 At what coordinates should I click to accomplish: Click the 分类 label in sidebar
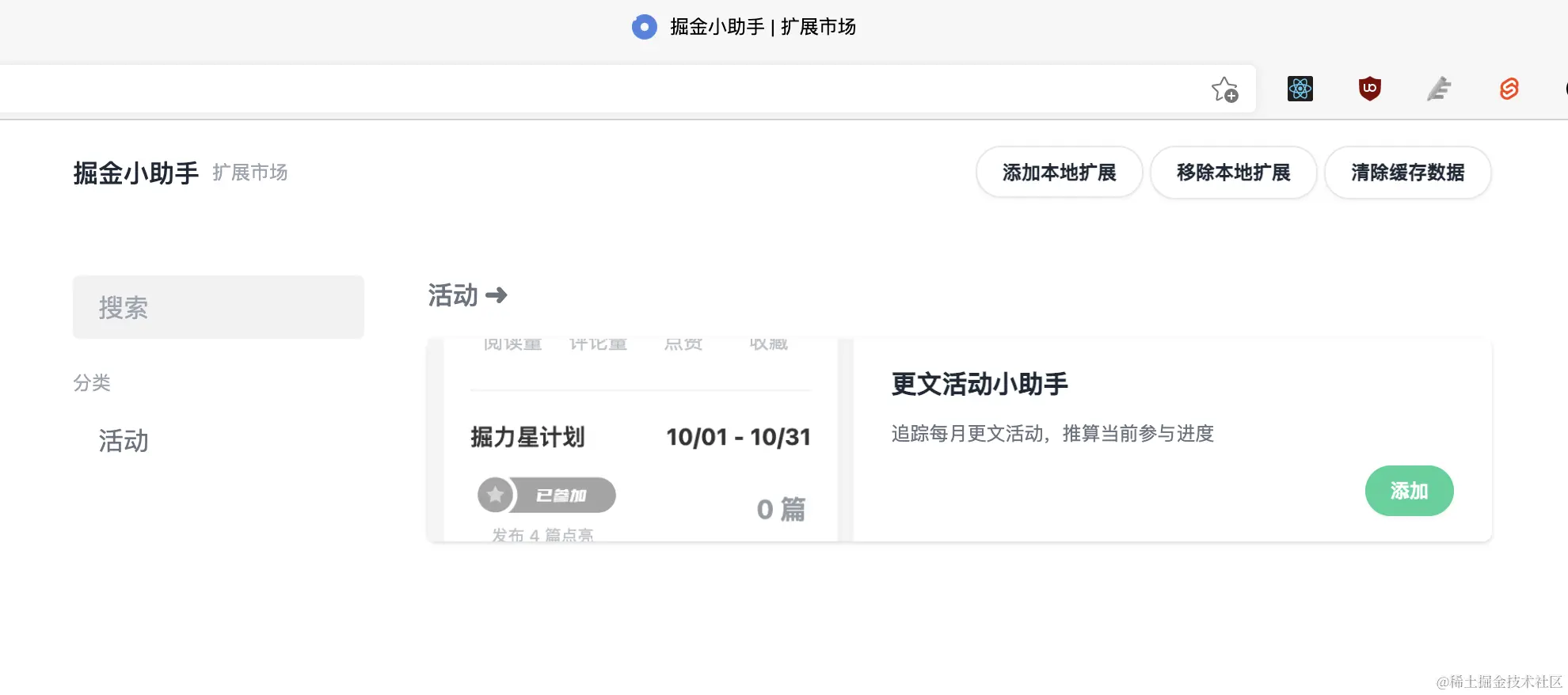92,383
